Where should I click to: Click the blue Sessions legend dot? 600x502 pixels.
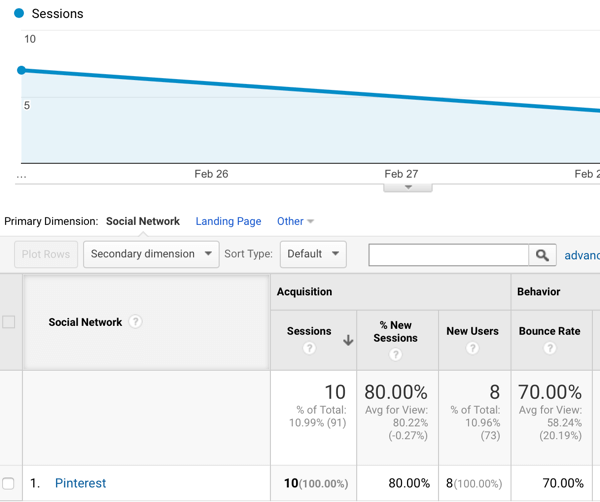(x=19, y=13)
